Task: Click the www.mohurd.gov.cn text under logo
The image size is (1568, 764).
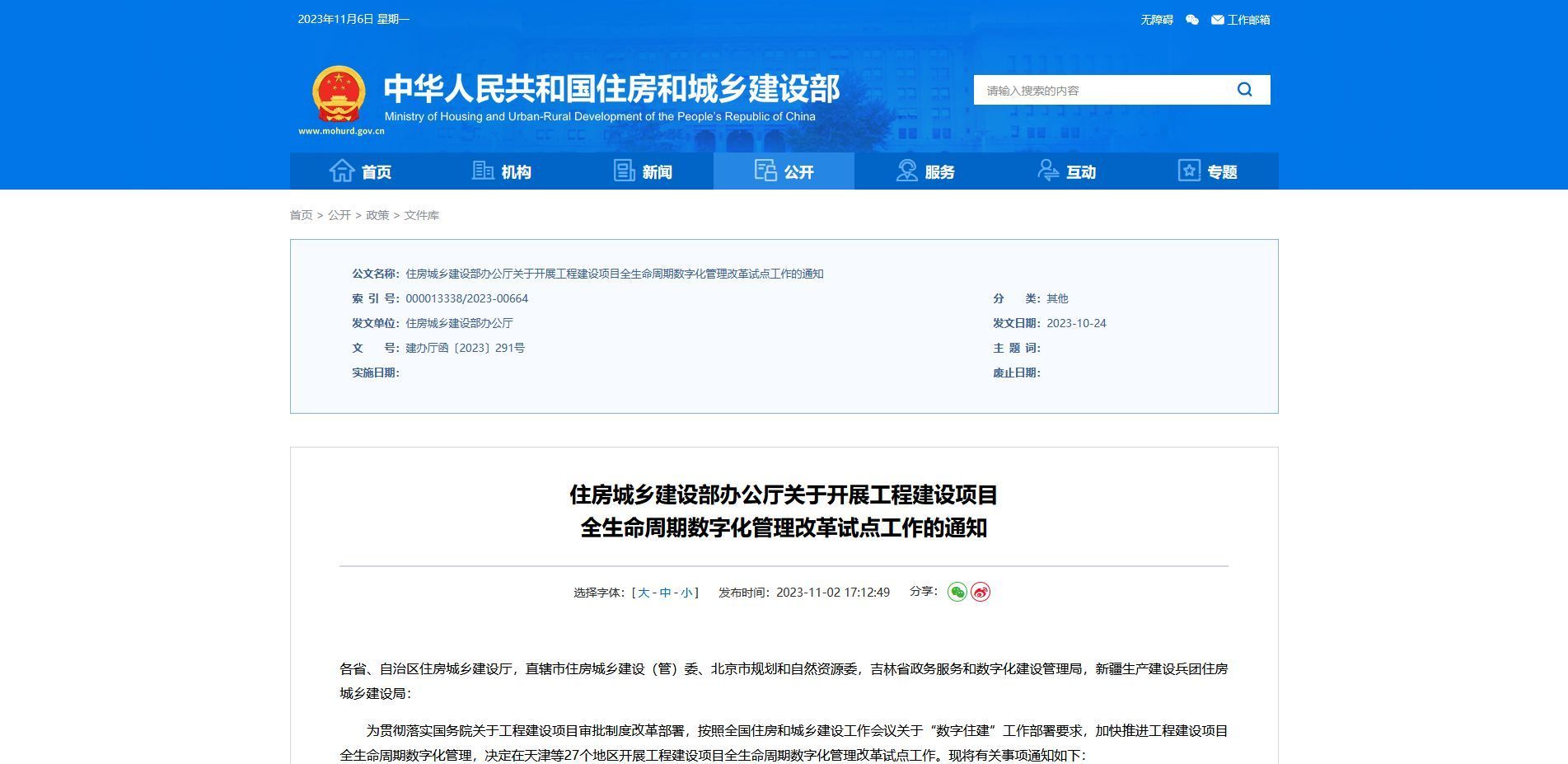Action: click(341, 131)
